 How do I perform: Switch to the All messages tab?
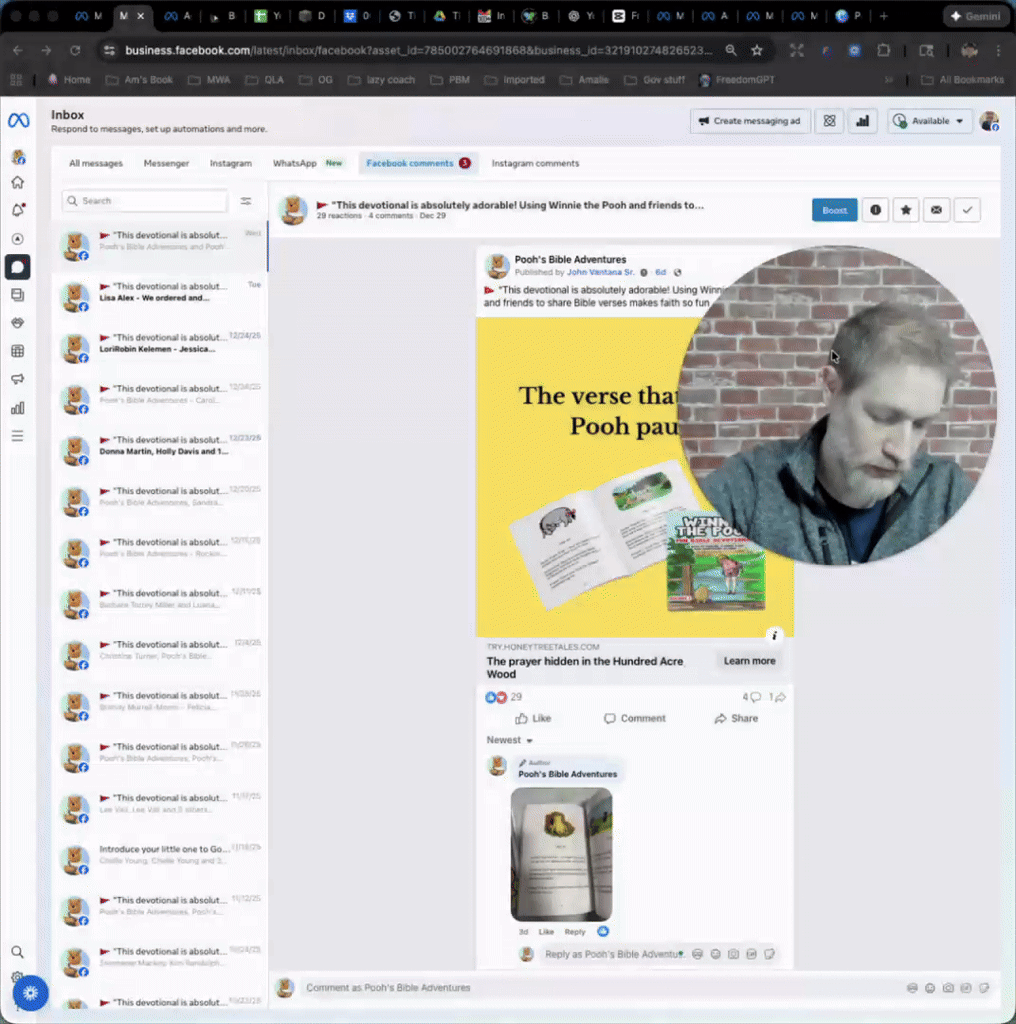pyautogui.click(x=96, y=163)
